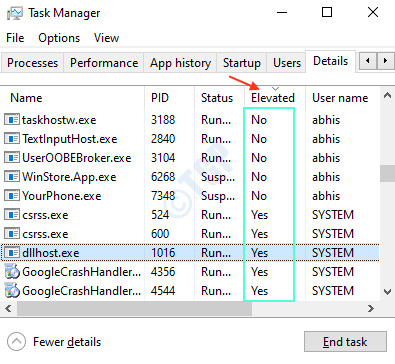Click PID value 2840
The image size is (395, 364).
coord(163,139)
